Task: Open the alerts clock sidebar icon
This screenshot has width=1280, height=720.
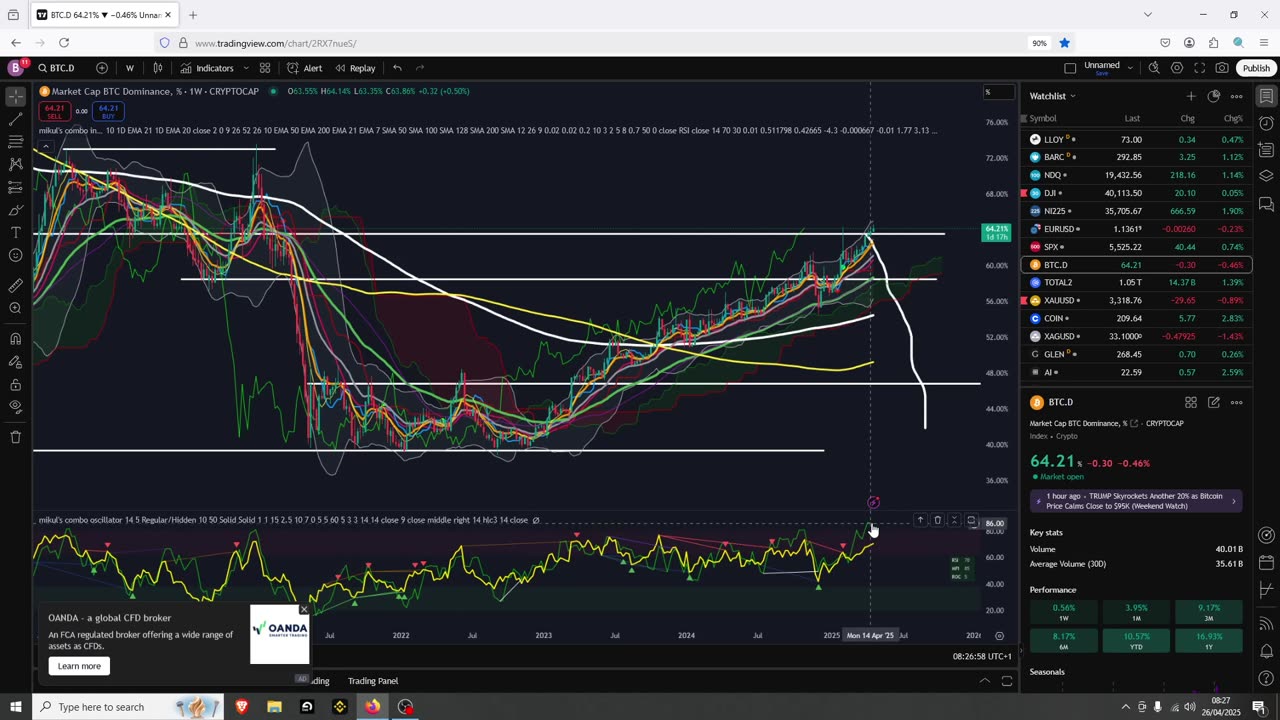Action: coord(1266,123)
